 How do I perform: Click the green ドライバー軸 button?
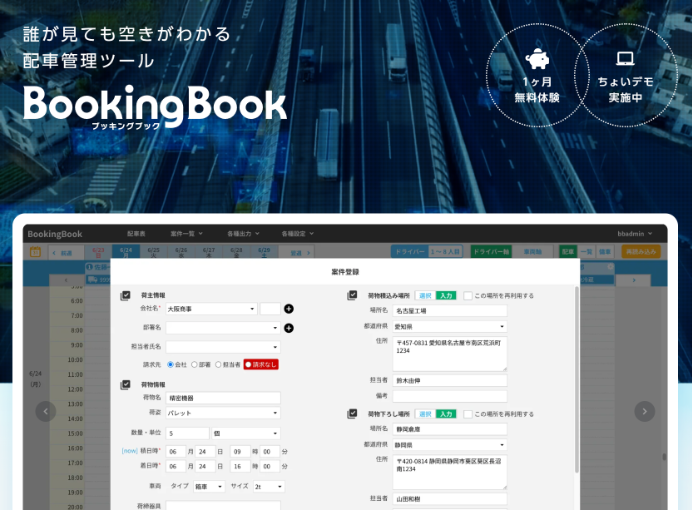(491, 252)
